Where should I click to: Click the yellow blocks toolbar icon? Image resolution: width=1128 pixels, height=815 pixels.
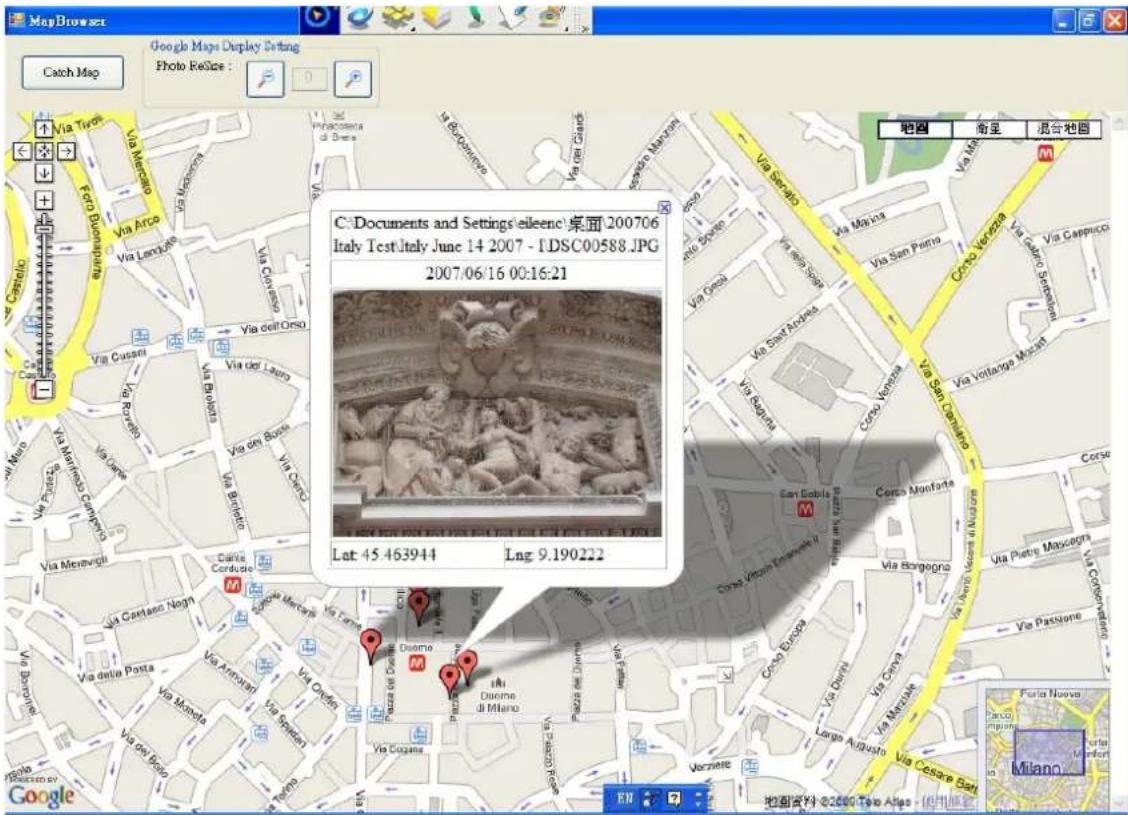click(398, 18)
